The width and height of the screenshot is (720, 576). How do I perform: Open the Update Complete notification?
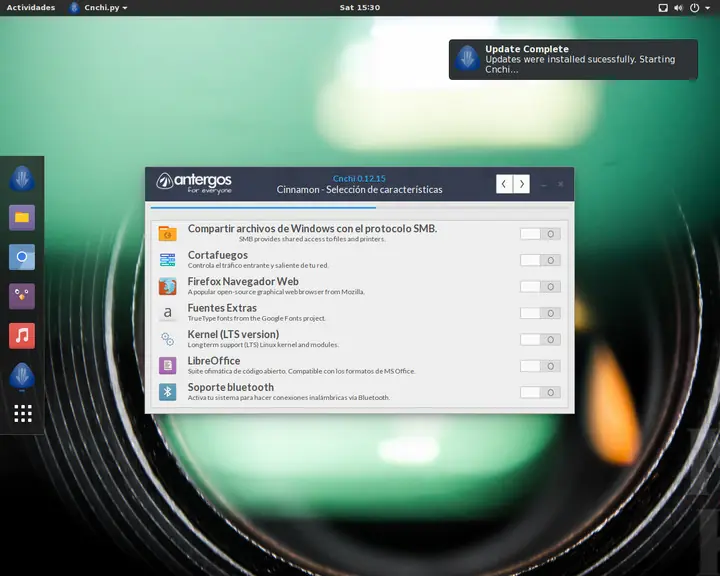(573, 59)
